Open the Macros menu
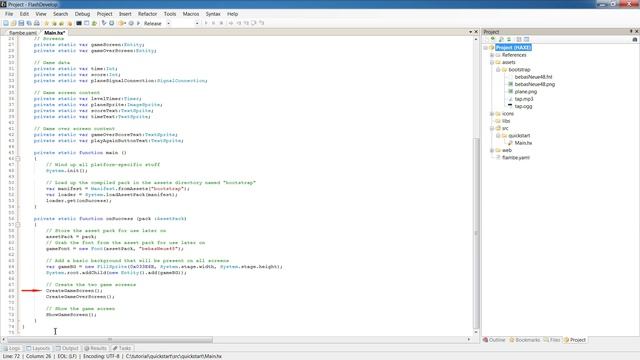Image resolution: width=640 pixels, height=360 pixels. [x=191, y=14]
